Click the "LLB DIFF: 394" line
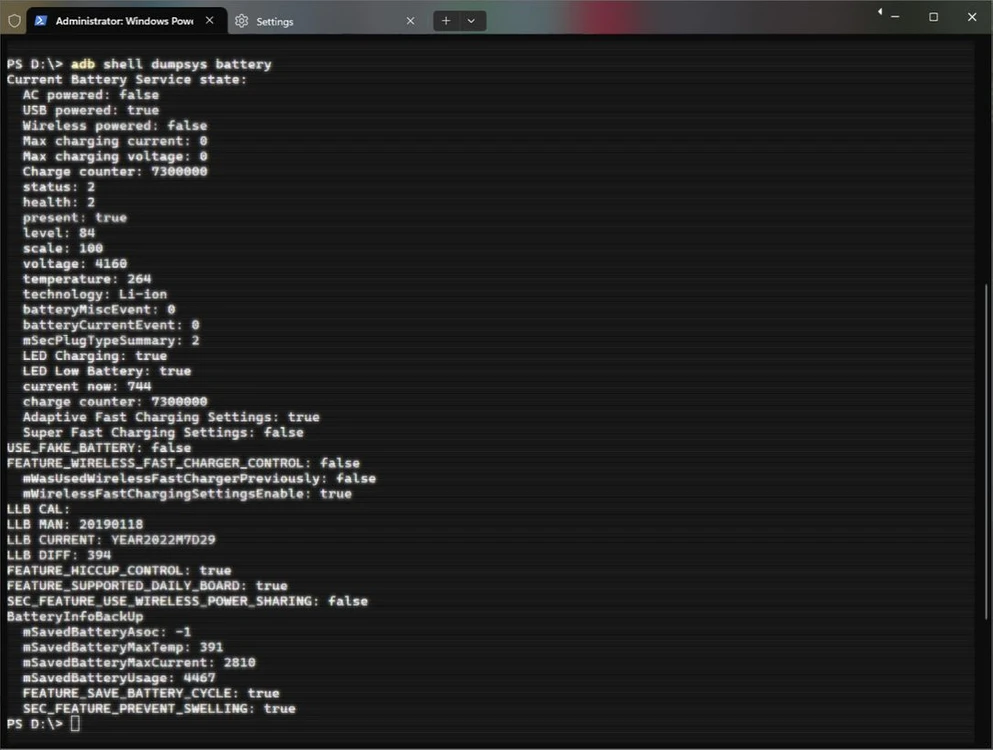 (59, 556)
